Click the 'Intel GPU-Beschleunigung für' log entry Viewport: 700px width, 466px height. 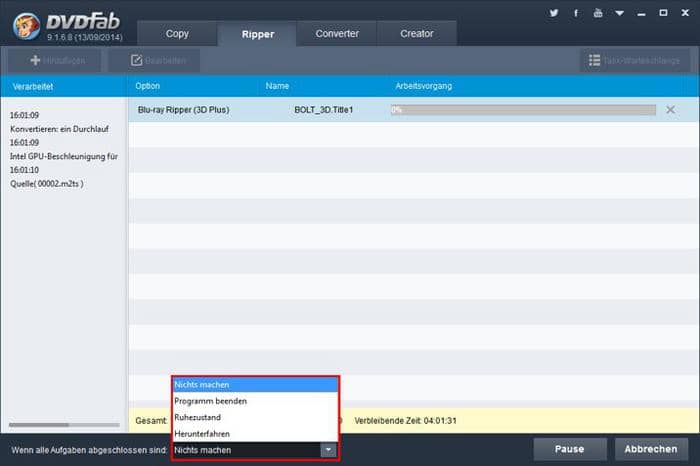[x=64, y=156]
